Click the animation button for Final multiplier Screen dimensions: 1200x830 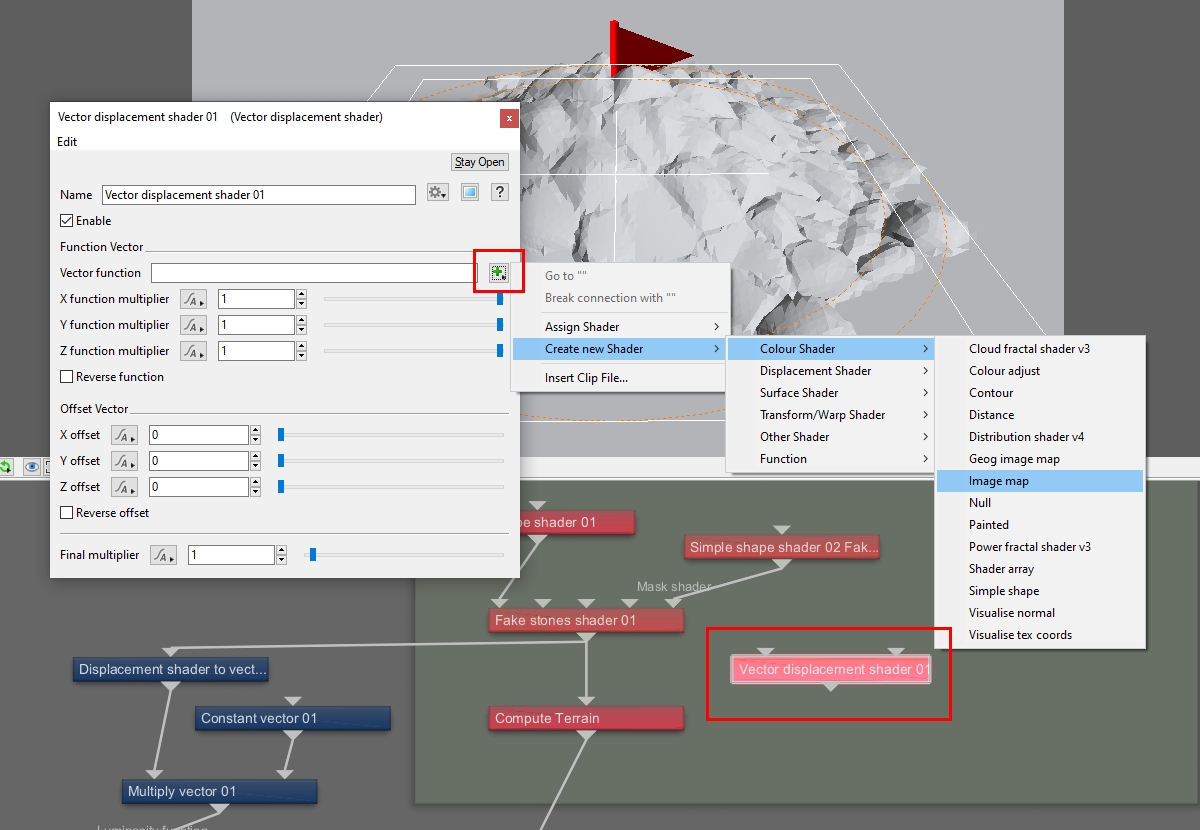(x=163, y=555)
